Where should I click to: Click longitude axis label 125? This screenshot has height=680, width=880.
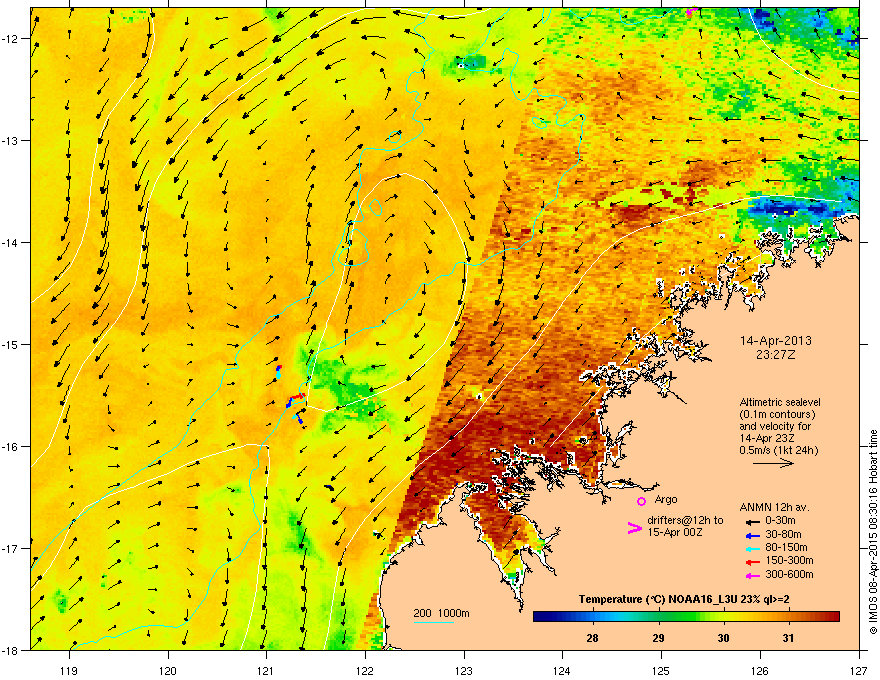click(661, 670)
